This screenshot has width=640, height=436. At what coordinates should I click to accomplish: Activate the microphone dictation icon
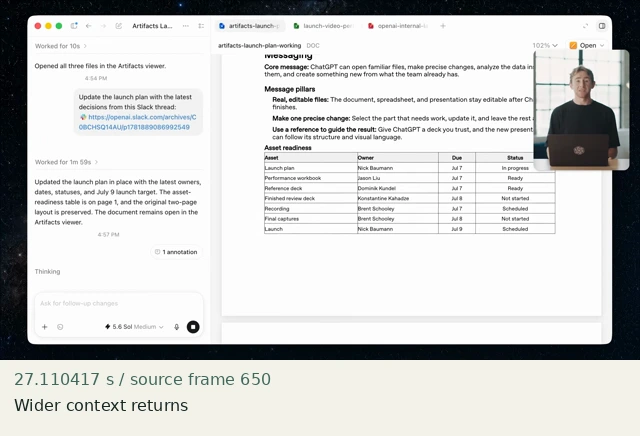click(x=176, y=327)
